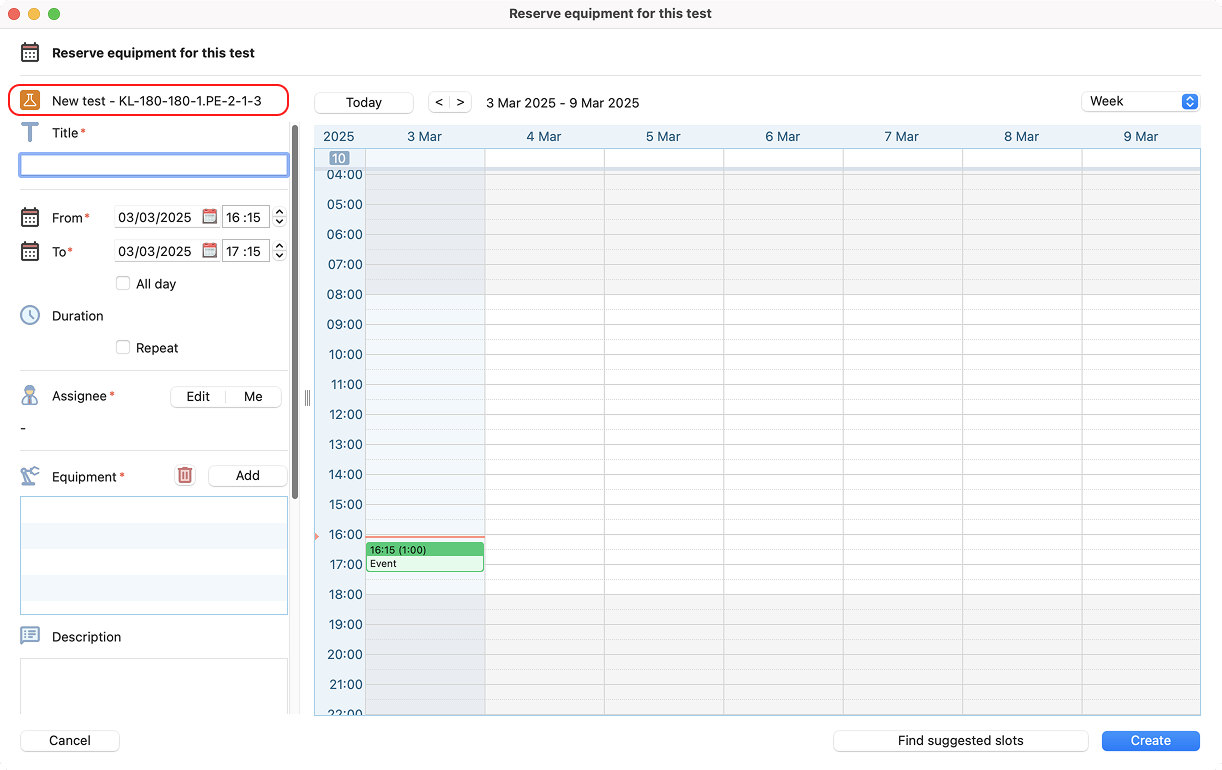Click the 8 Mar column header
The height and width of the screenshot is (770, 1222).
point(1022,136)
